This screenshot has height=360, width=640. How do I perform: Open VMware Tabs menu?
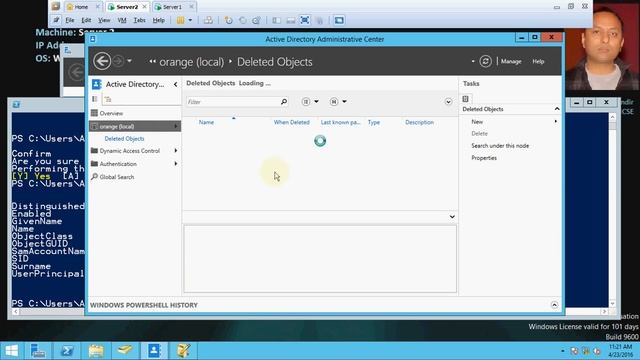point(140,20)
